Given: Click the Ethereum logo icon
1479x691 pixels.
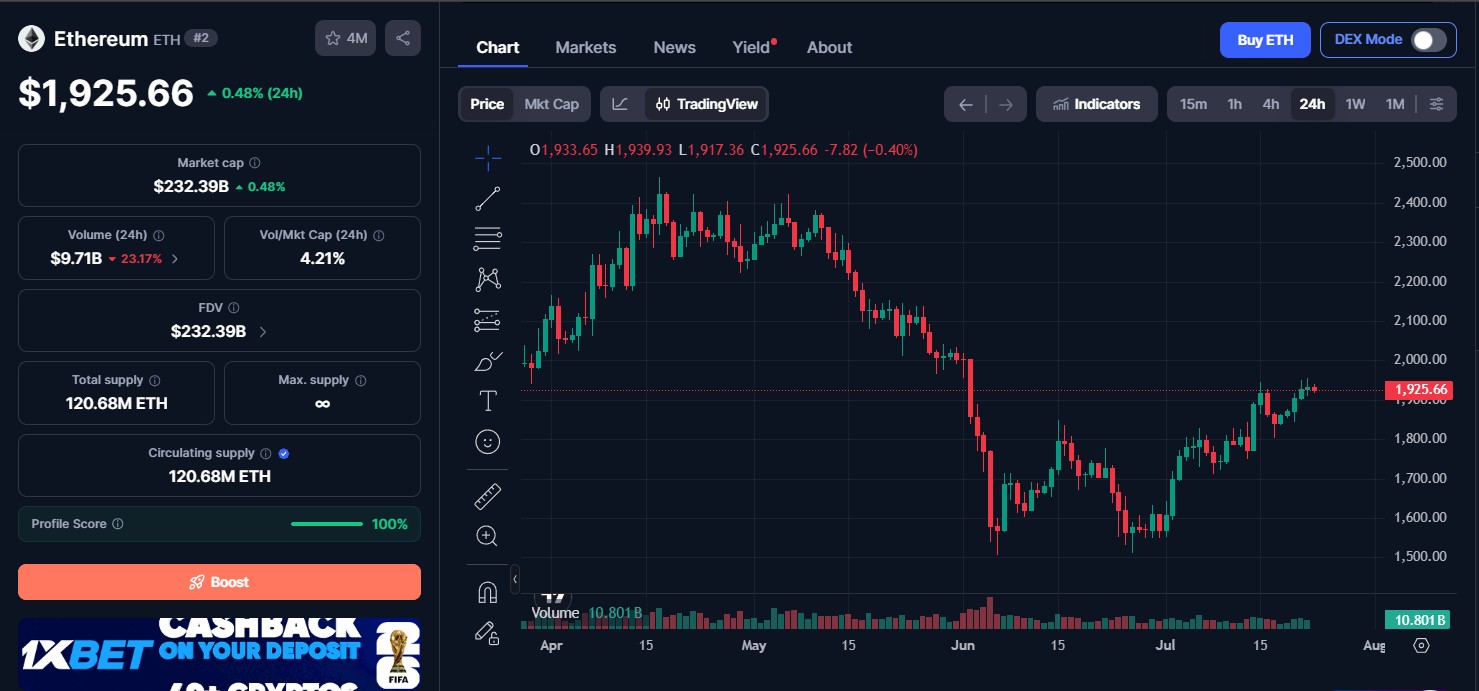Looking at the screenshot, I should (x=31, y=39).
